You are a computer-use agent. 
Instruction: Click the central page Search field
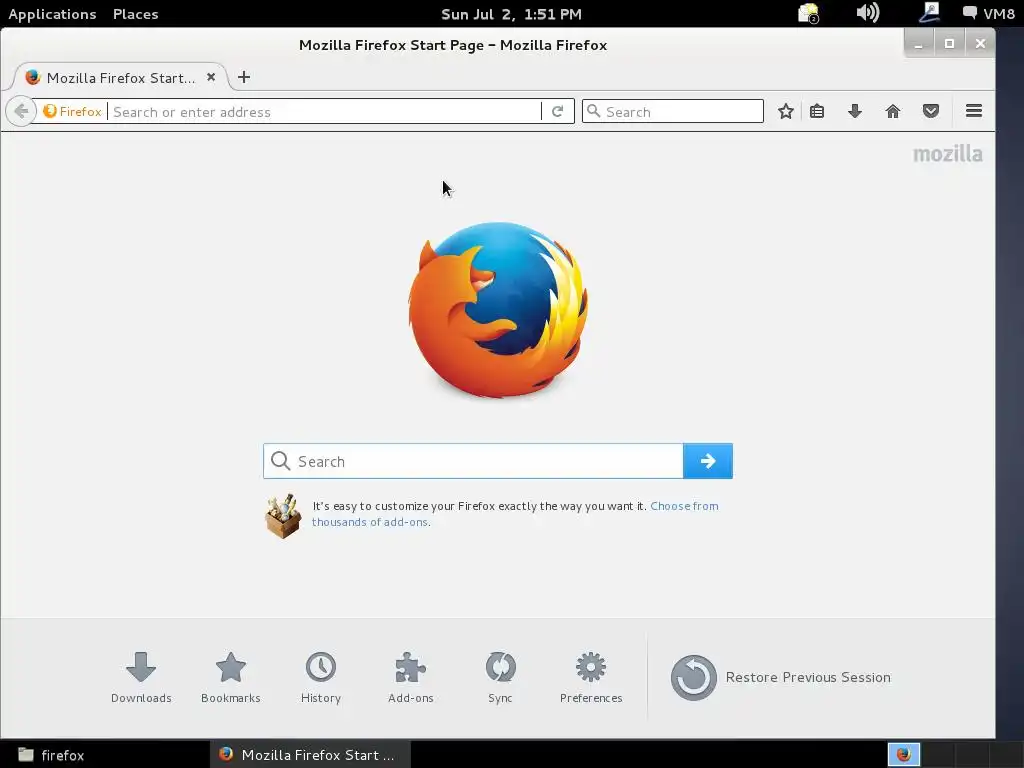[x=473, y=461]
